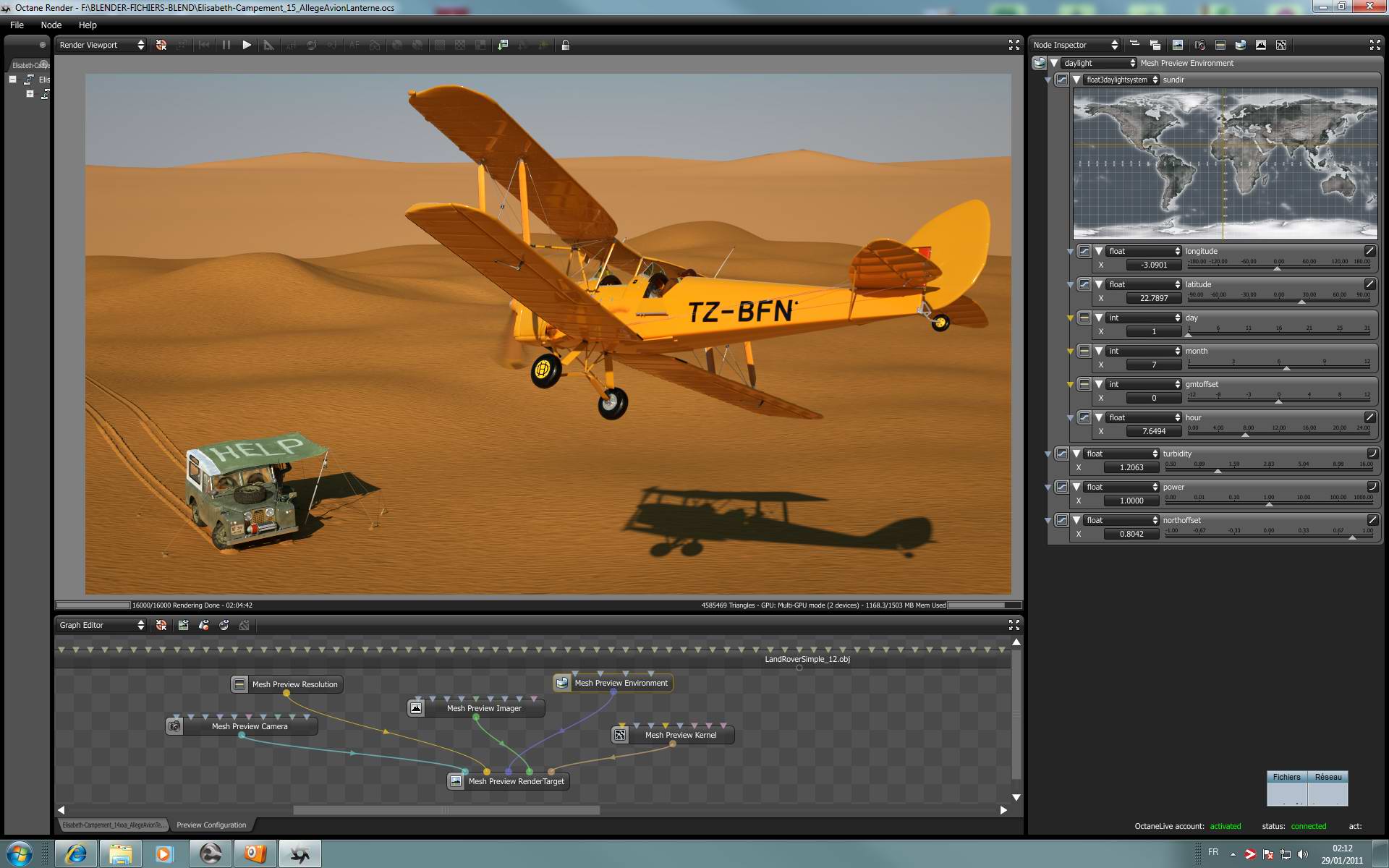Pause the render in viewport toolbar

[x=226, y=45]
